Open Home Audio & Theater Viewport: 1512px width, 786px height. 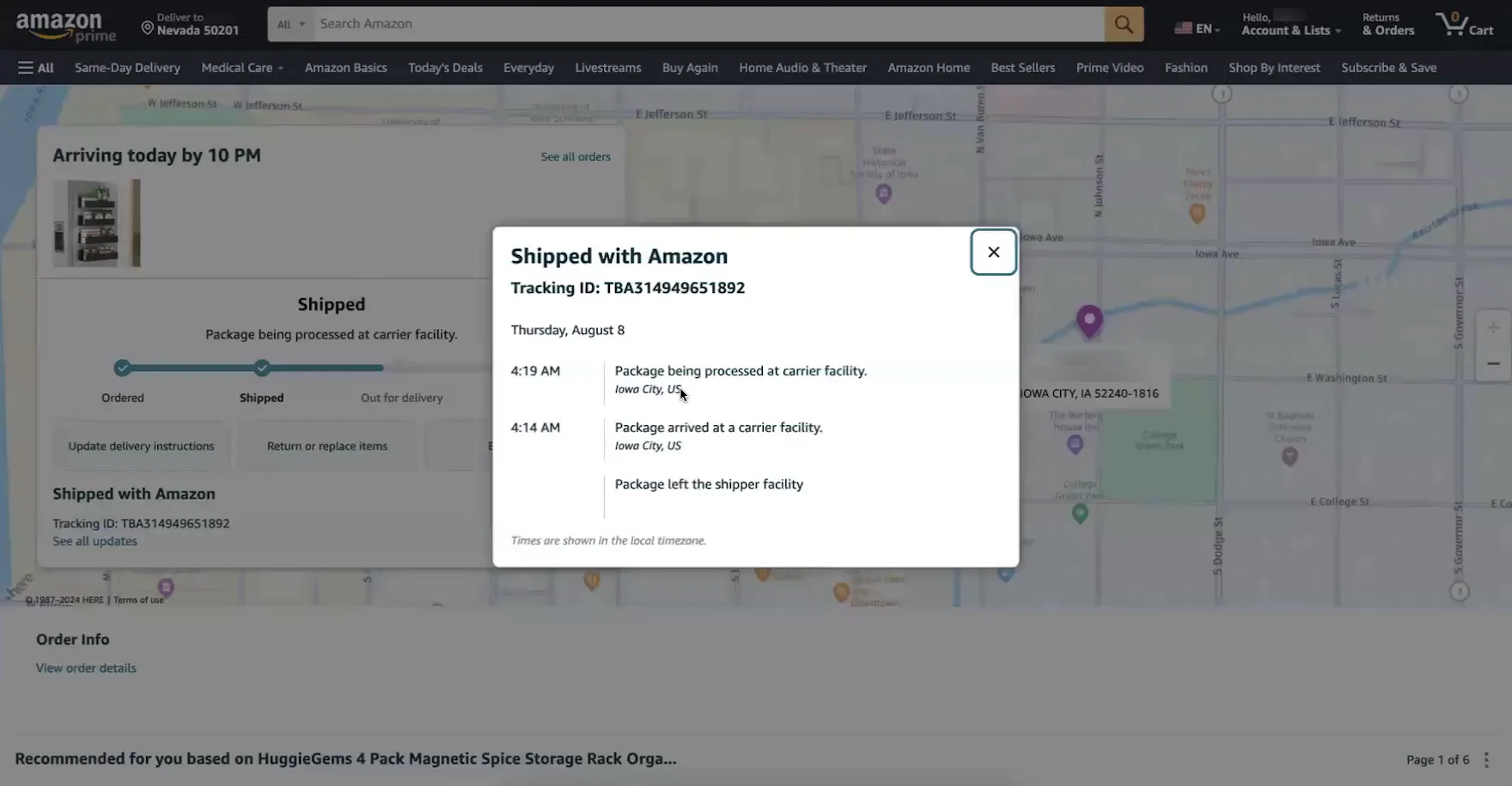coord(802,68)
